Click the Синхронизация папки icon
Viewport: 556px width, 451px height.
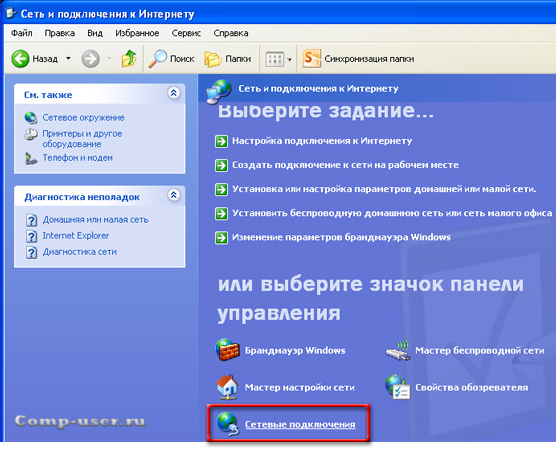[312, 59]
